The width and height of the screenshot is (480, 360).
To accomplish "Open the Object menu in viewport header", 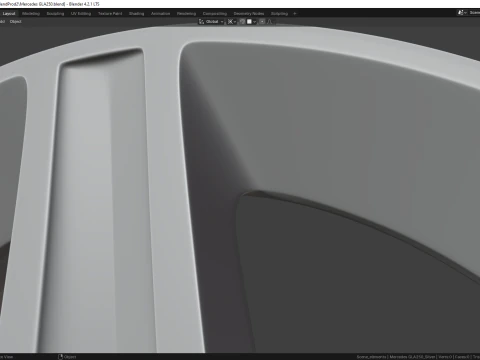I will click(x=15, y=22).
